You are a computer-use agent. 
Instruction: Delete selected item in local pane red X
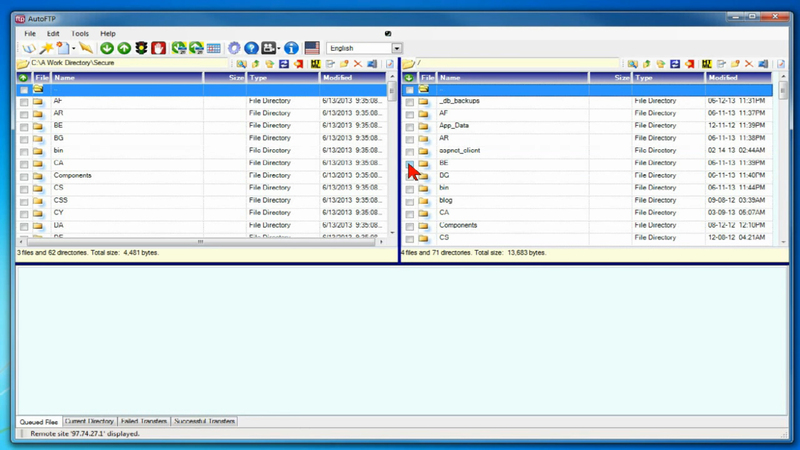pyautogui.click(x=358, y=64)
